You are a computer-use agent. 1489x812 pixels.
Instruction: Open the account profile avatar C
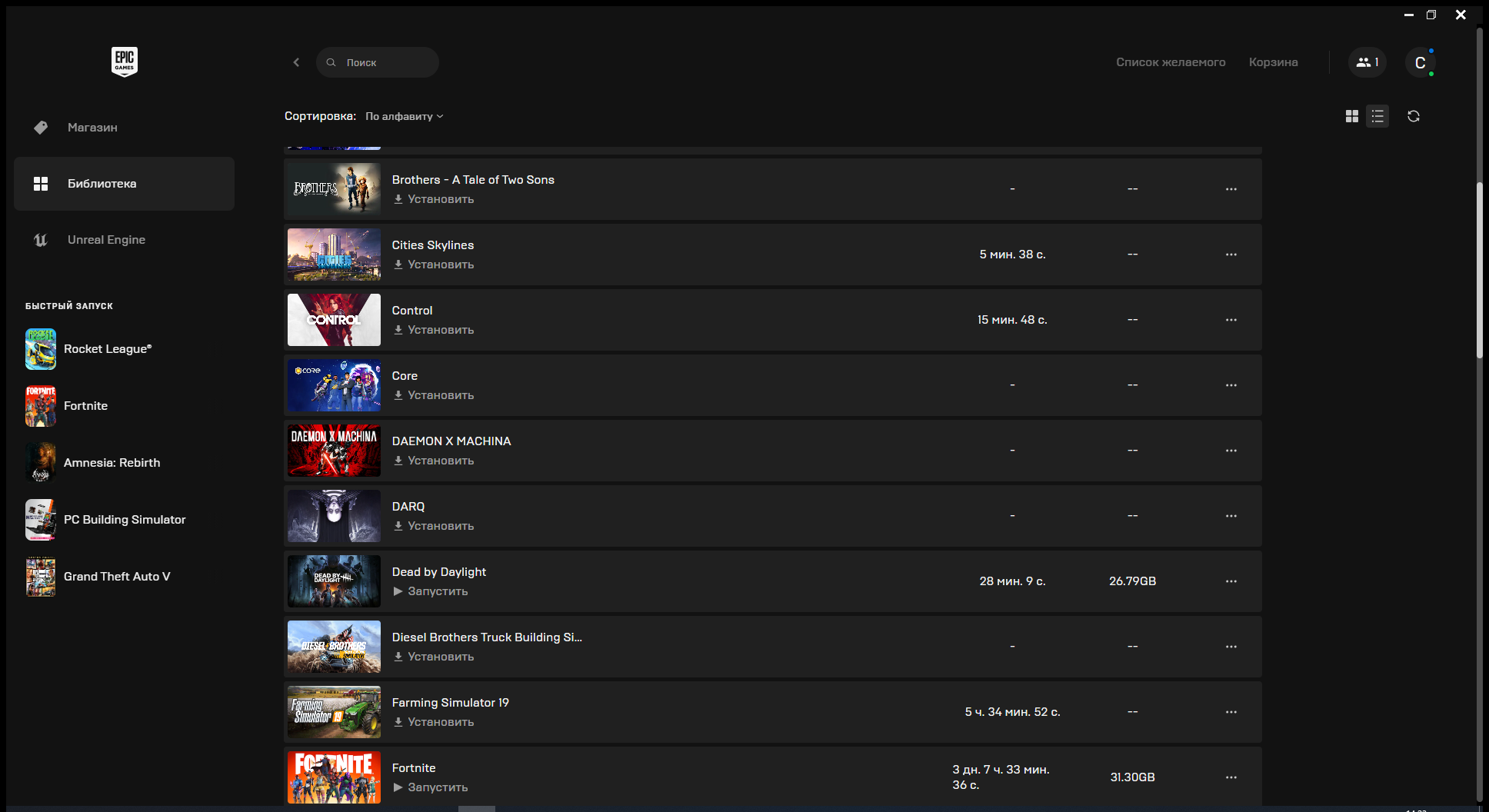click(x=1420, y=62)
